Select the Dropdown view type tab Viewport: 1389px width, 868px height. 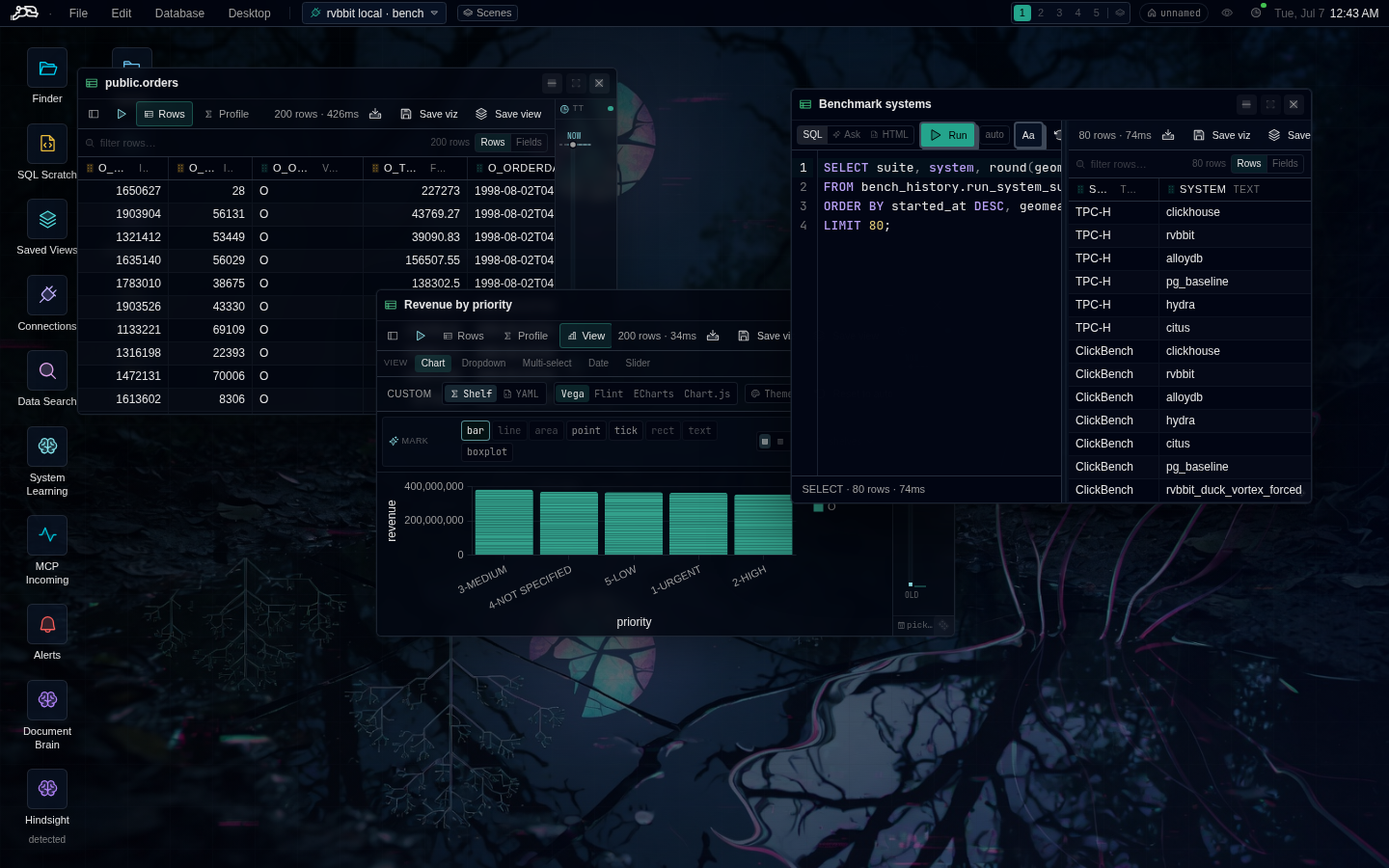tap(483, 364)
